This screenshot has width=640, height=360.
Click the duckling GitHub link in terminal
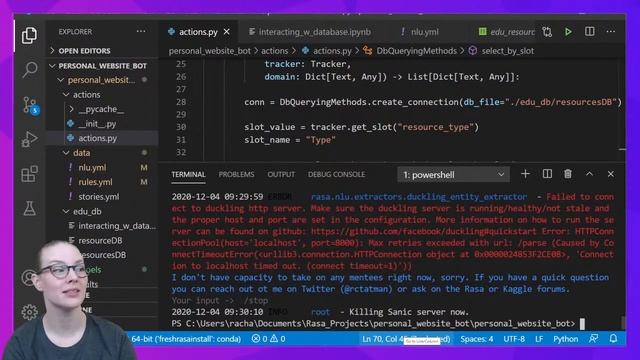424,231
